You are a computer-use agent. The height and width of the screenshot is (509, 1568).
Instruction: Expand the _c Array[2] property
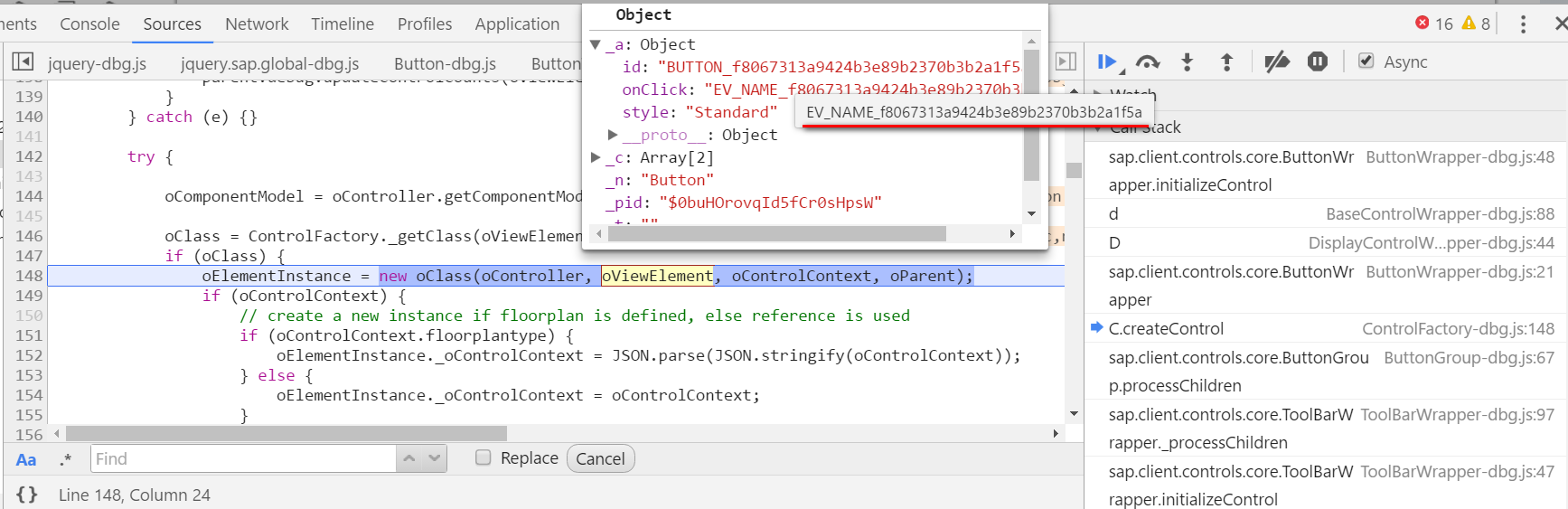pos(596,157)
